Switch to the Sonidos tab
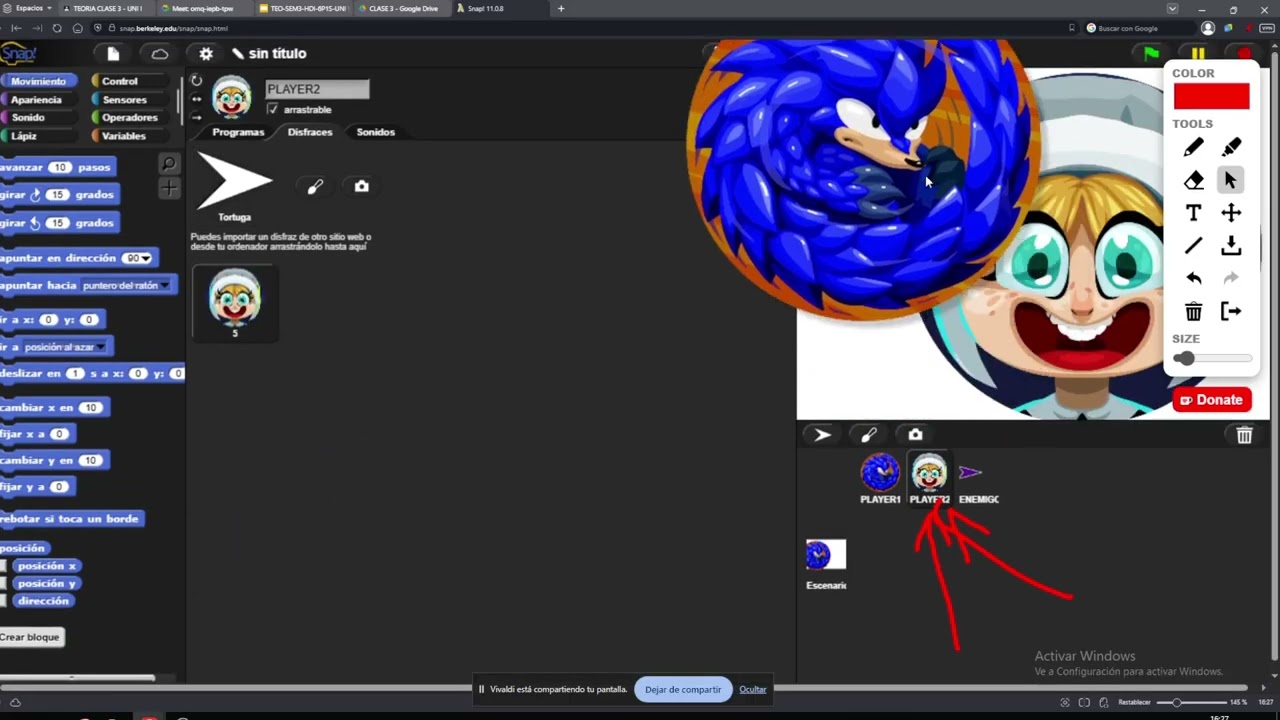1280x720 pixels. 376,132
